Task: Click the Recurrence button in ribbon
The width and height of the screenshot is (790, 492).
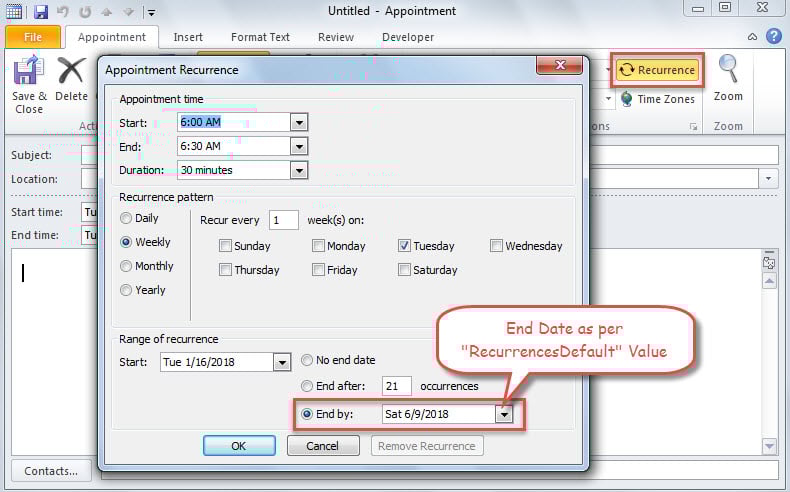Action: [657, 70]
